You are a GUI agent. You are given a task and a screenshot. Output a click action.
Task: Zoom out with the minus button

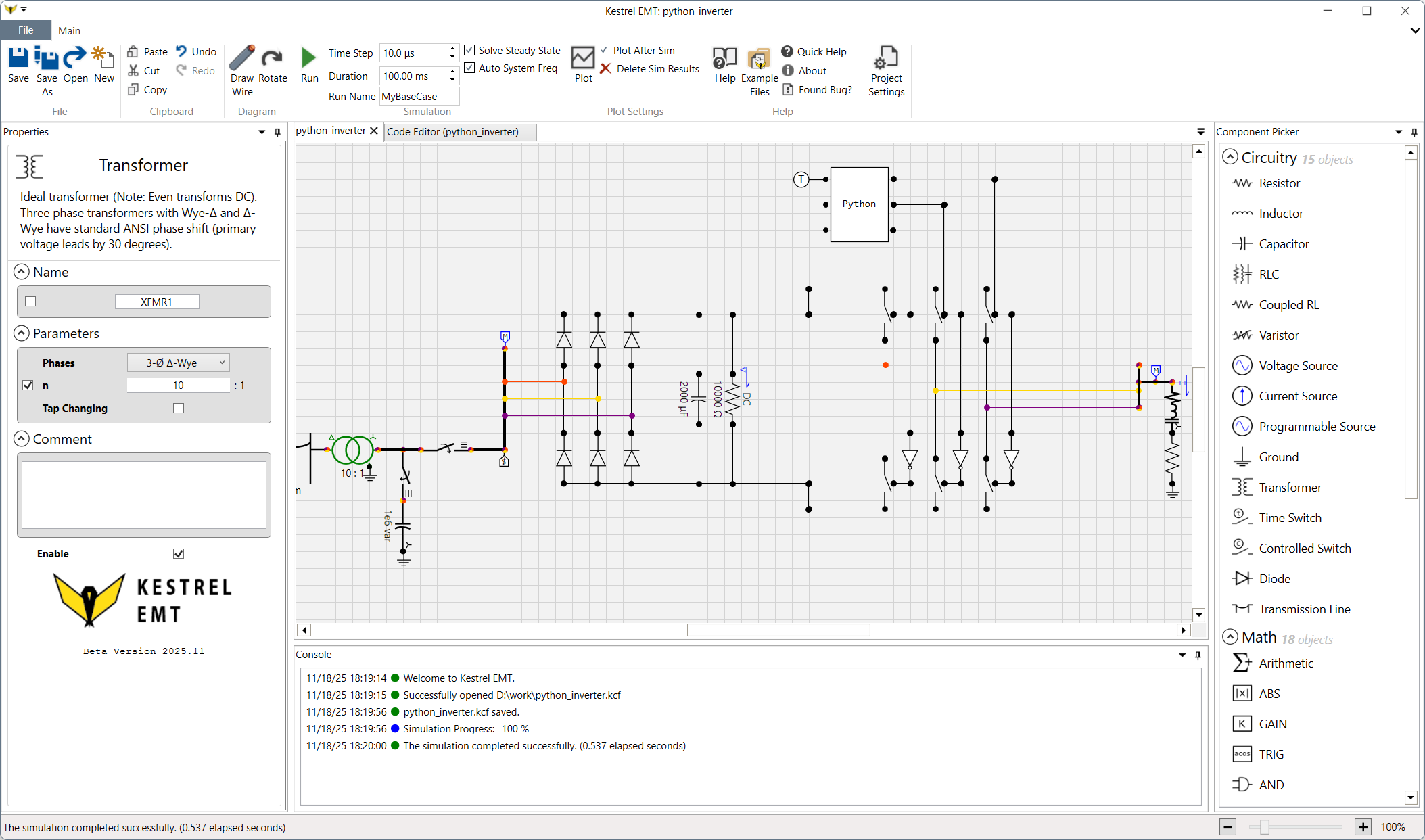[x=1228, y=826]
